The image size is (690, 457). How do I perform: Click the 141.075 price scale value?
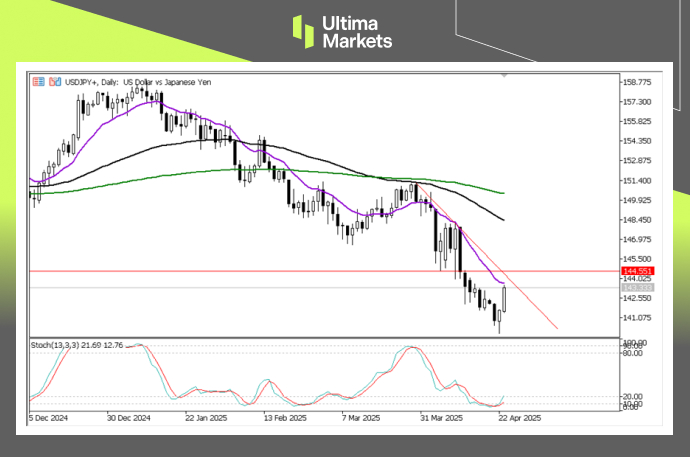coord(637,317)
